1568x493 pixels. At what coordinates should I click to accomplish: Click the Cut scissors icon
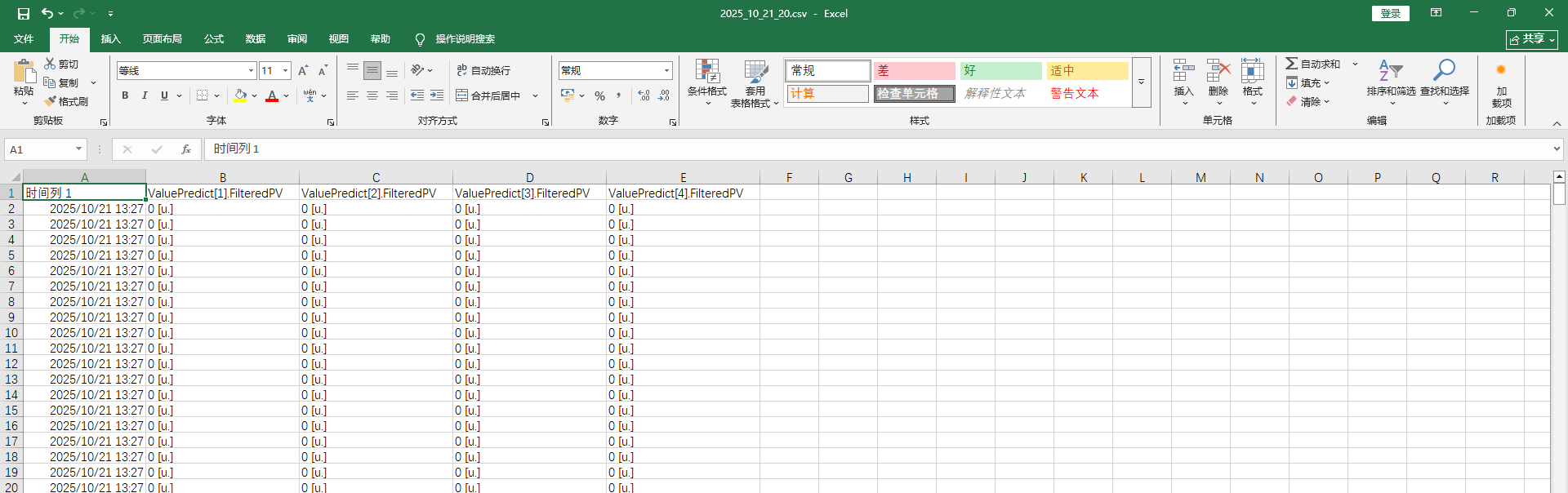click(50, 64)
